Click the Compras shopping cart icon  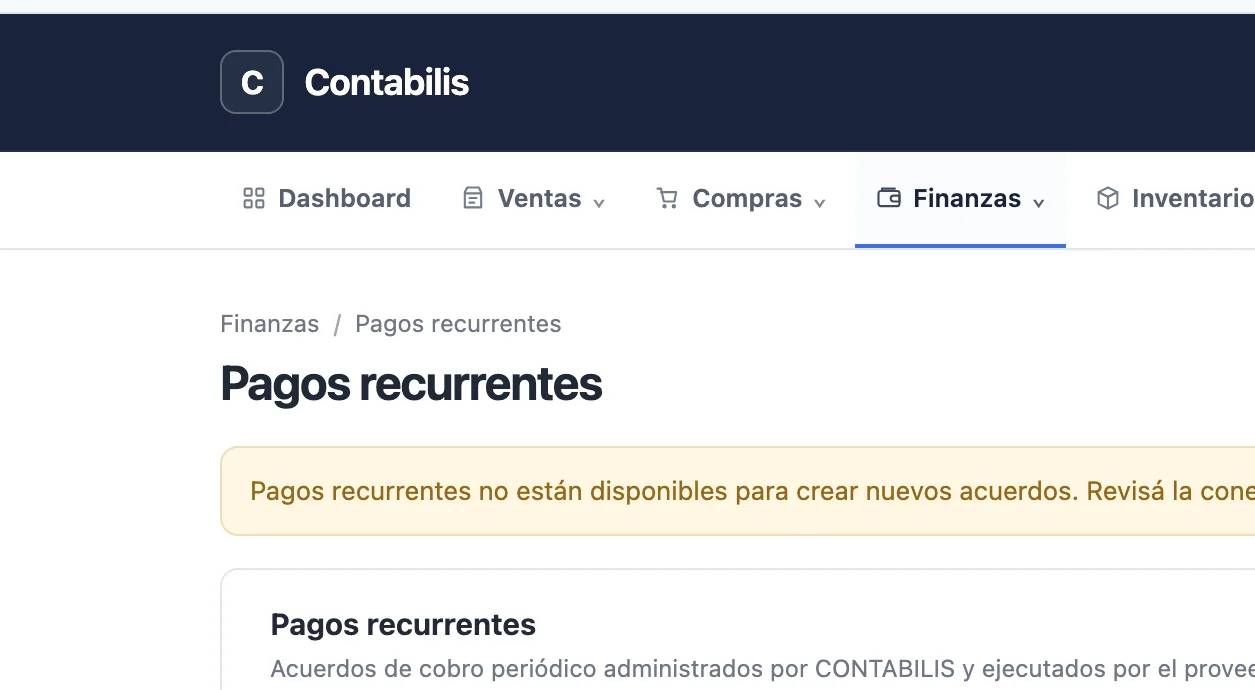(x=667, y=198)
